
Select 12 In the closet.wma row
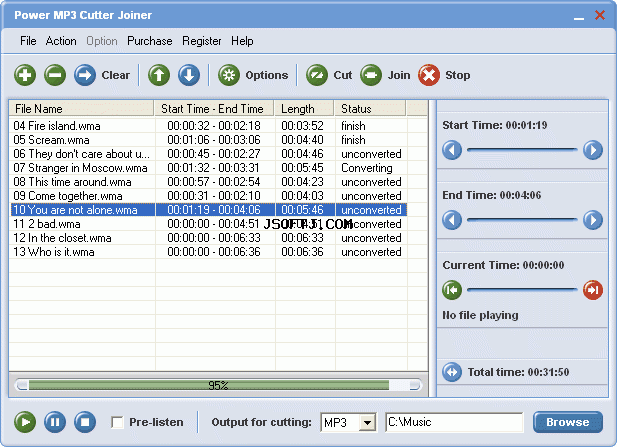(209, 238)
